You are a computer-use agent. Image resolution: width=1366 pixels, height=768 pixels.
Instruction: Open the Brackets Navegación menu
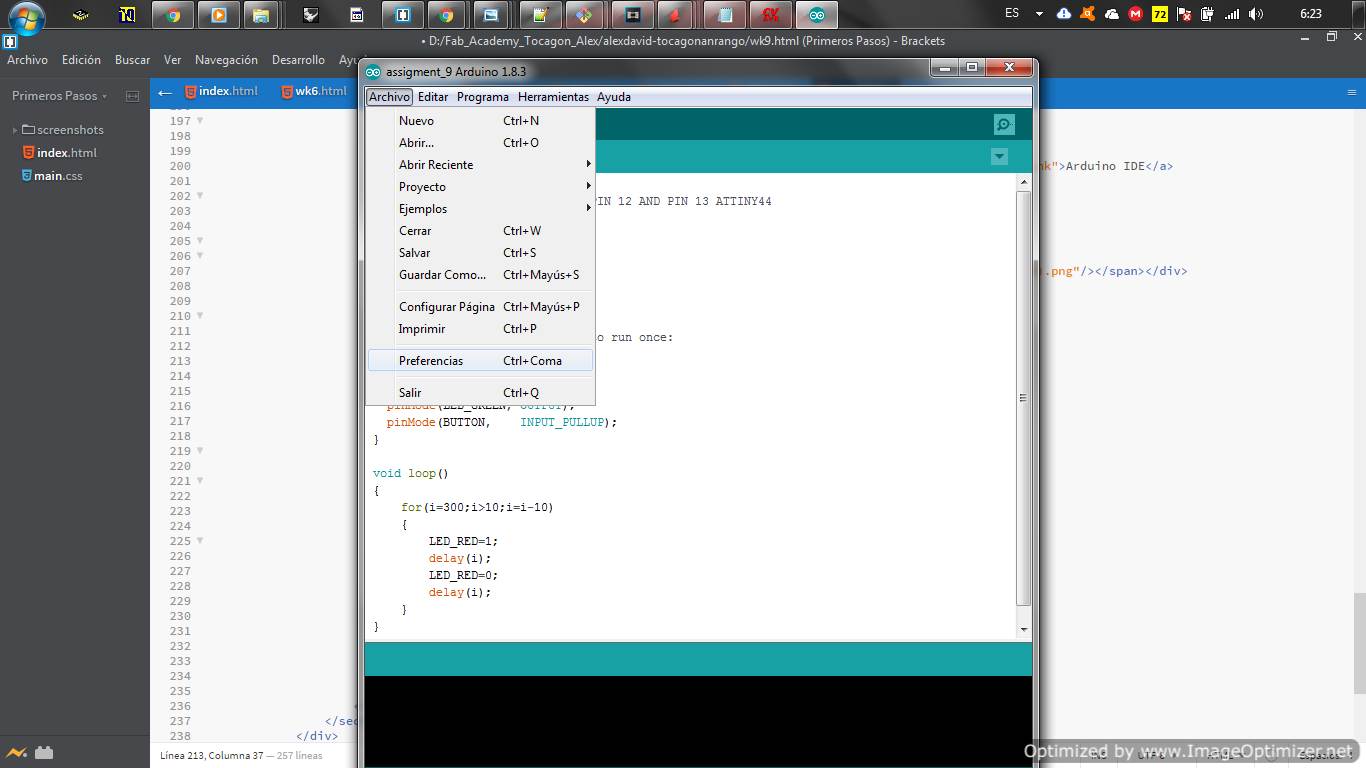coord(226,60)
